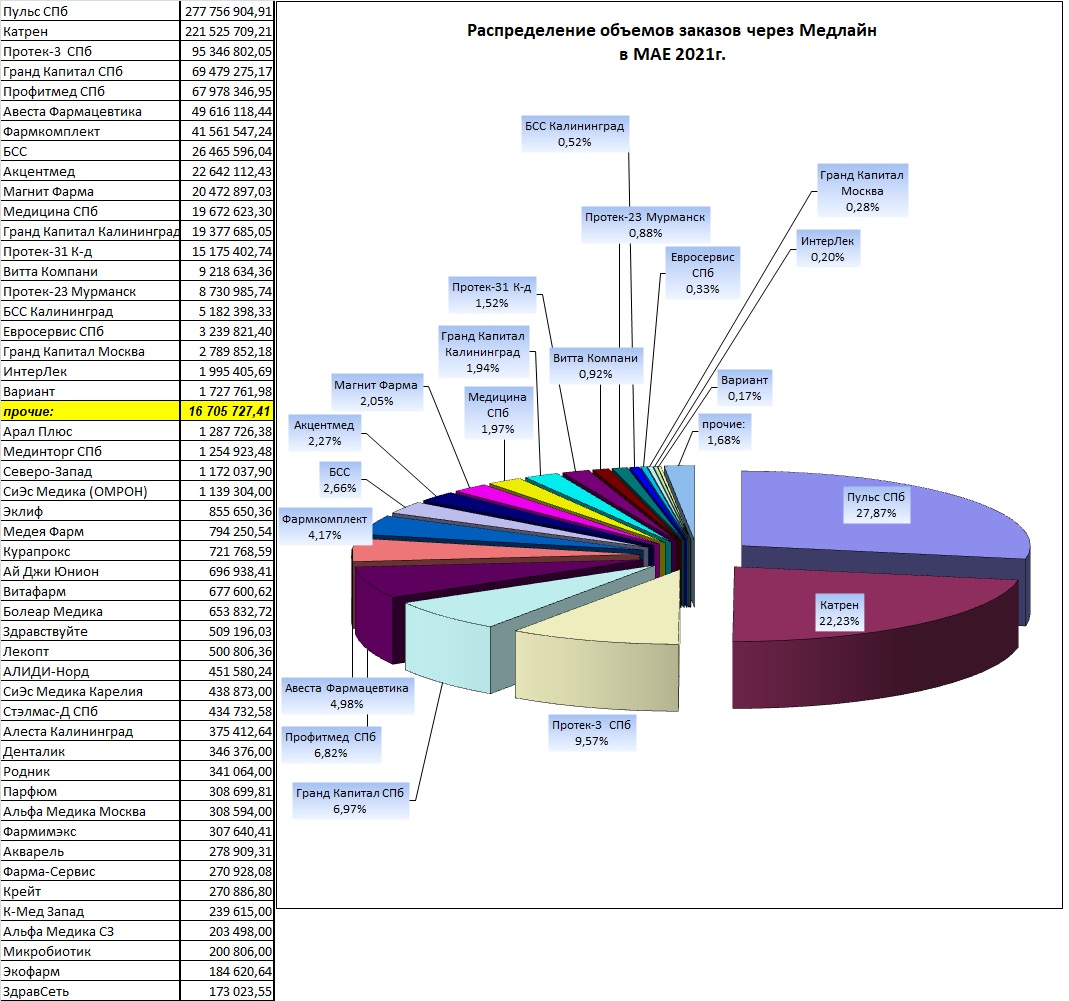The width and height of the screenshot is (1069, 1001).
Task: Select the Авеста Фармацевтика 4,98% label
Action: click(x=346, y=696)
